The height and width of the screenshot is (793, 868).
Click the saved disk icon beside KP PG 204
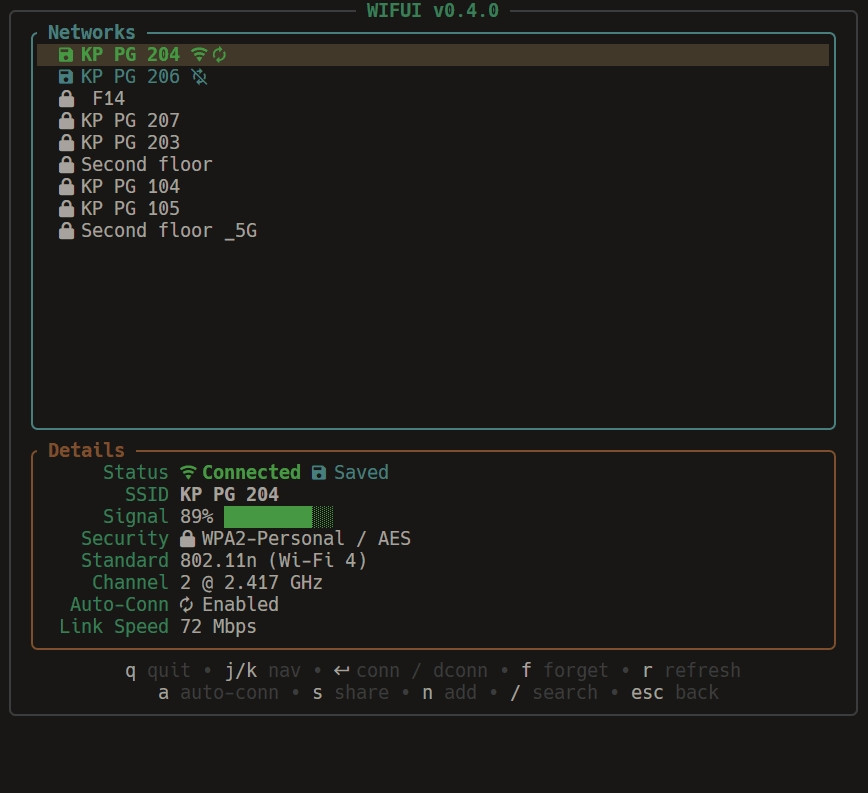(x=66, y=55)
